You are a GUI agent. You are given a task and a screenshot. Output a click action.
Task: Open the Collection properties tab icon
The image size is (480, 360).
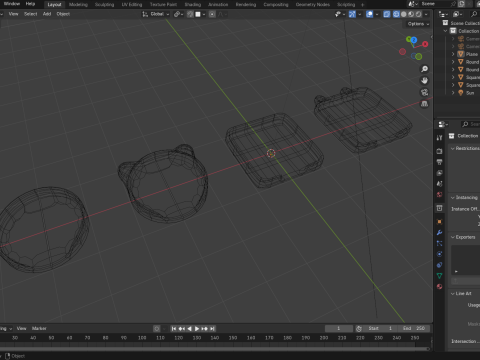439,208
